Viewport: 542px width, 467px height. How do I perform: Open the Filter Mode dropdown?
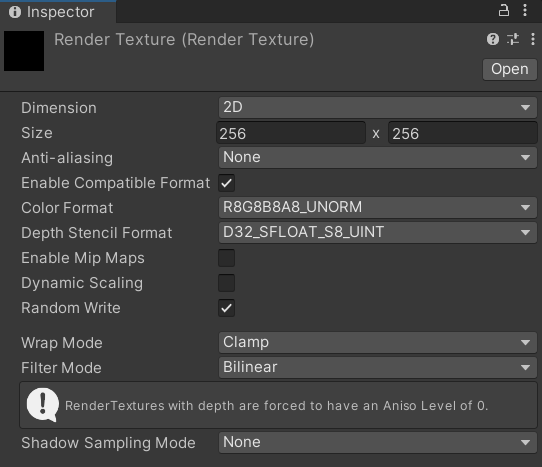(377, 367)
